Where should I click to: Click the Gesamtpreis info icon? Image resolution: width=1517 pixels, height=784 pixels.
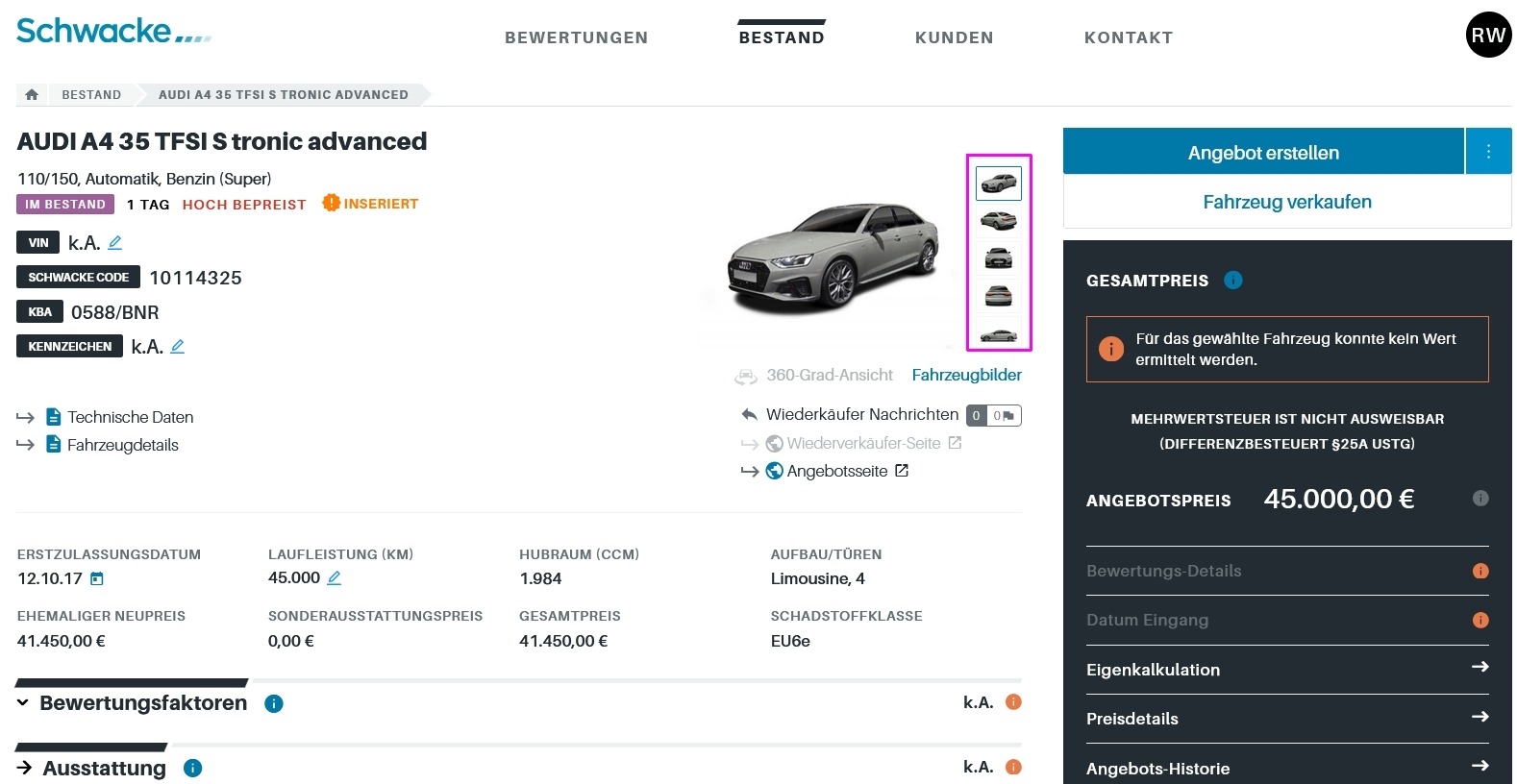(1233, 280)
